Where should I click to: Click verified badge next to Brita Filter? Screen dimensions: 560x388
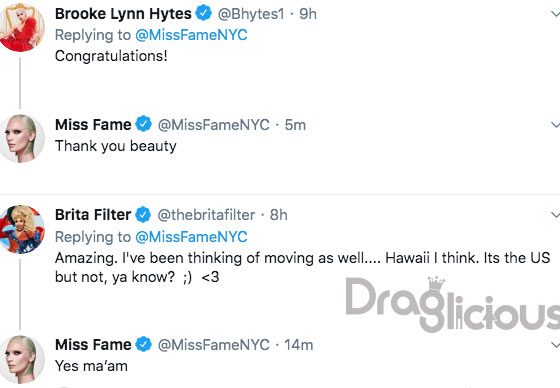(143, 215)
